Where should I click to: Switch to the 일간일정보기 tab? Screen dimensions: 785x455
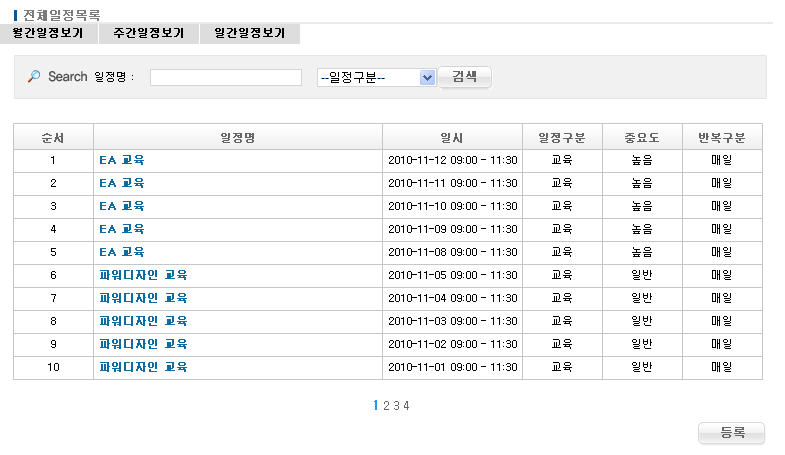coord(249,33)
